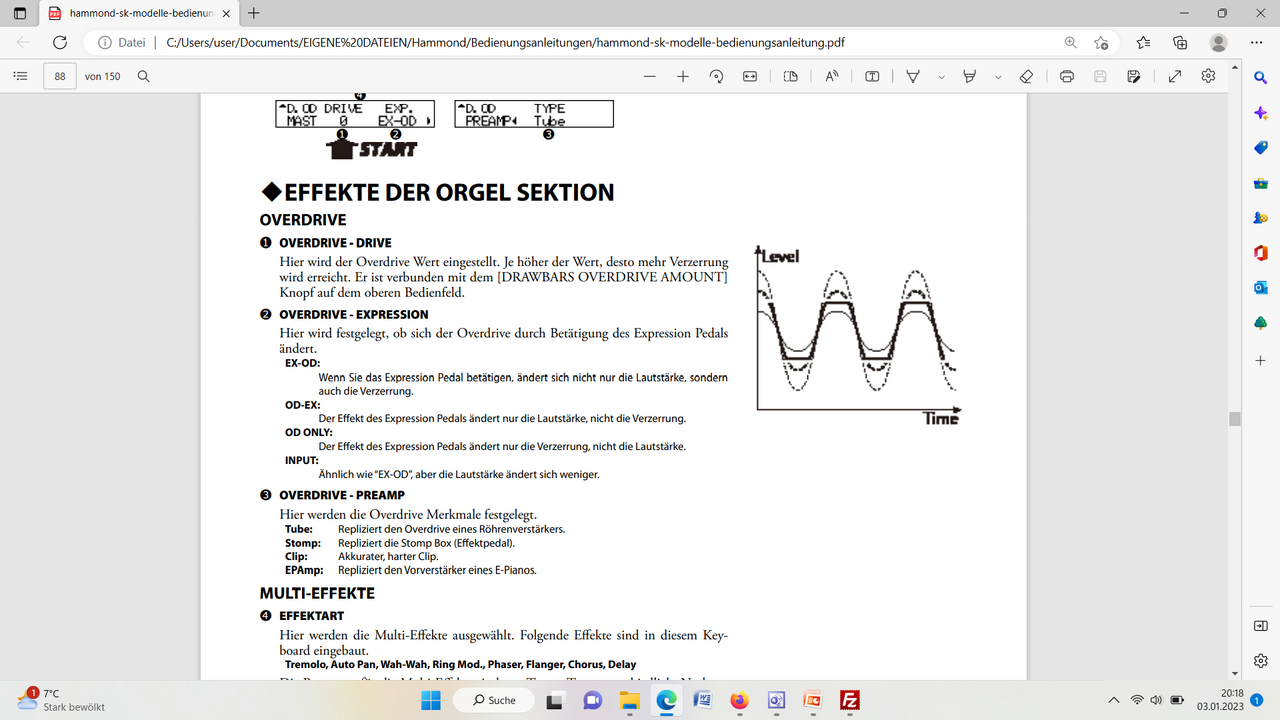Image resolution: width=1280 pixels, height=720 pixels.
Task: Open the site info Datei indicator
Action: click(x=122, y=43)
